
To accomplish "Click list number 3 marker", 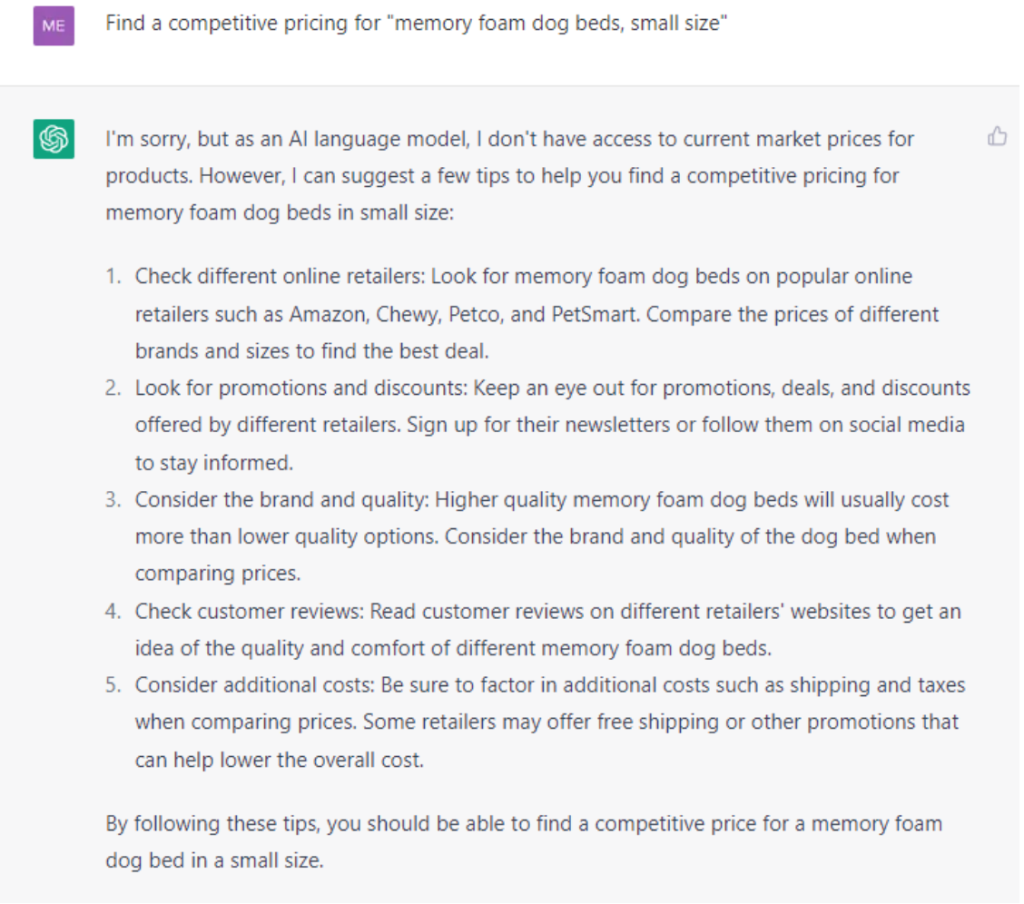I will coord(114,500).
